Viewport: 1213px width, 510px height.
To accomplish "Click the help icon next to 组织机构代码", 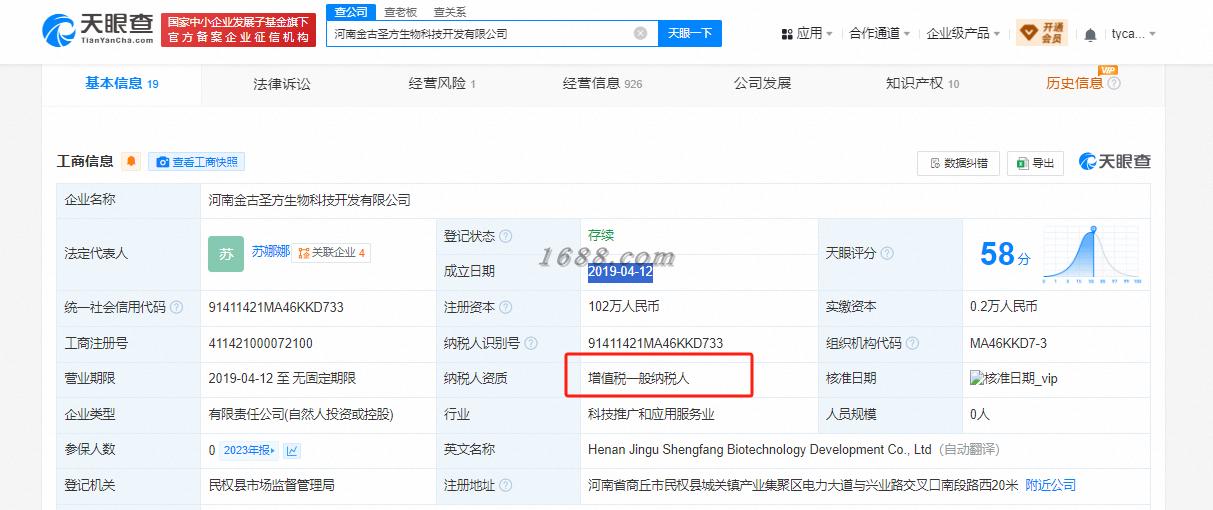I will (x=914, y=344).
